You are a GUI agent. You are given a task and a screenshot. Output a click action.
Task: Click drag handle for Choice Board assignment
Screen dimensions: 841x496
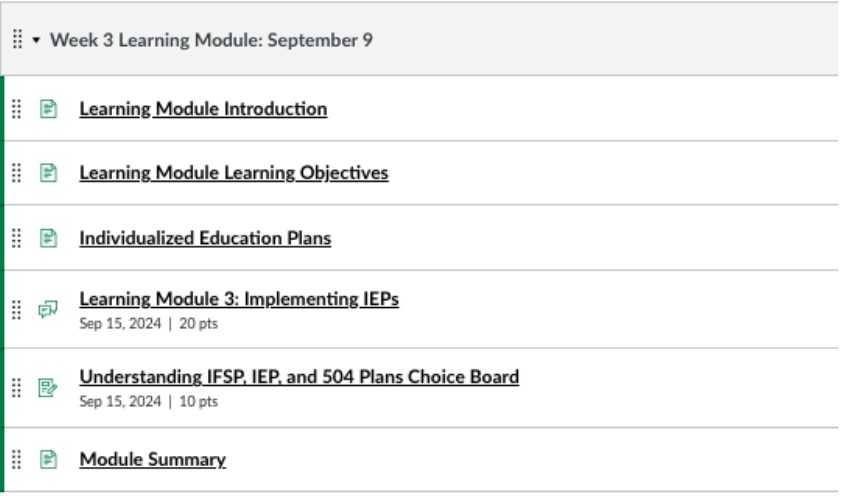[x=17, y=388]
